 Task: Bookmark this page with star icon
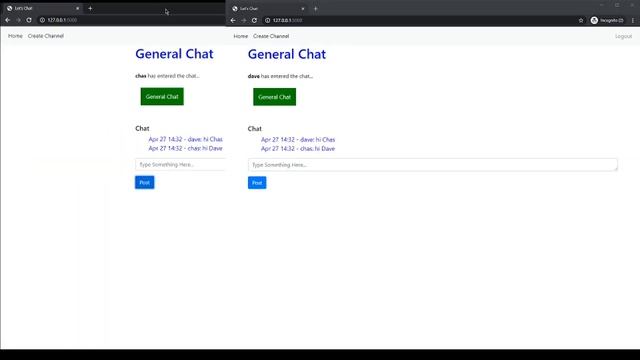coord(581,20)
